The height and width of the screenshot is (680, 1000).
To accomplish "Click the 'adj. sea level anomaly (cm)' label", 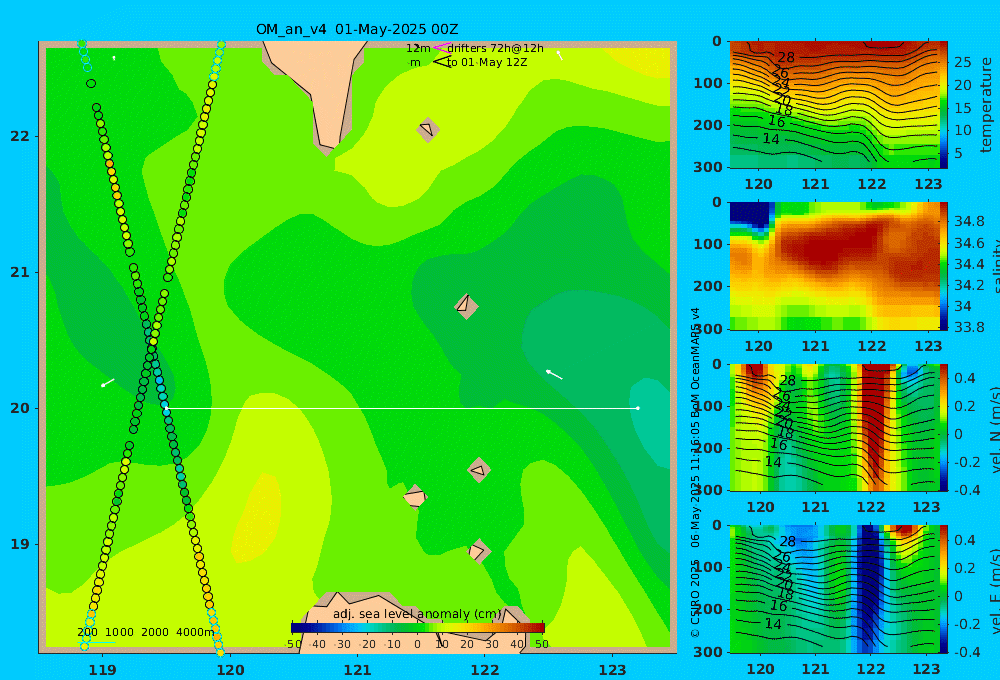I will point(417,614).
